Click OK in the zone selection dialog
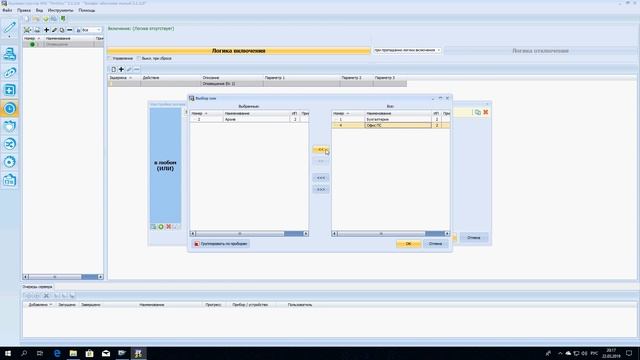The height and width of the screenshot is (360, 640). 408,244
